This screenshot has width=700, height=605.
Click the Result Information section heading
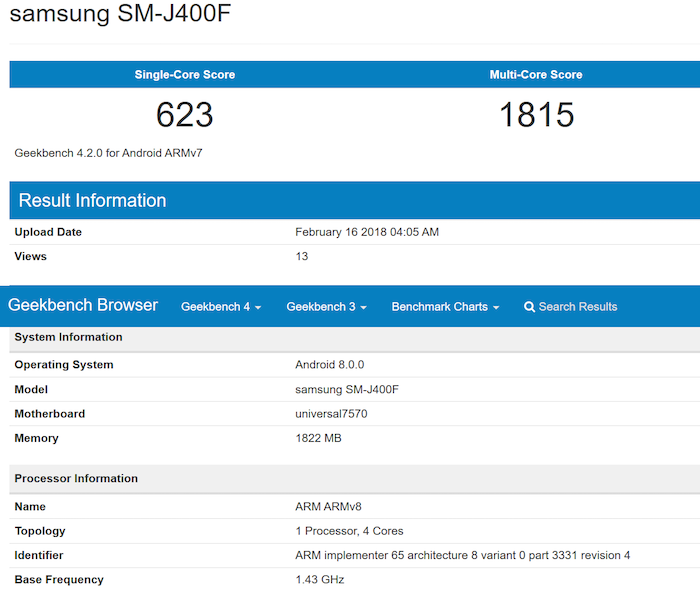[x=92, y=200]
